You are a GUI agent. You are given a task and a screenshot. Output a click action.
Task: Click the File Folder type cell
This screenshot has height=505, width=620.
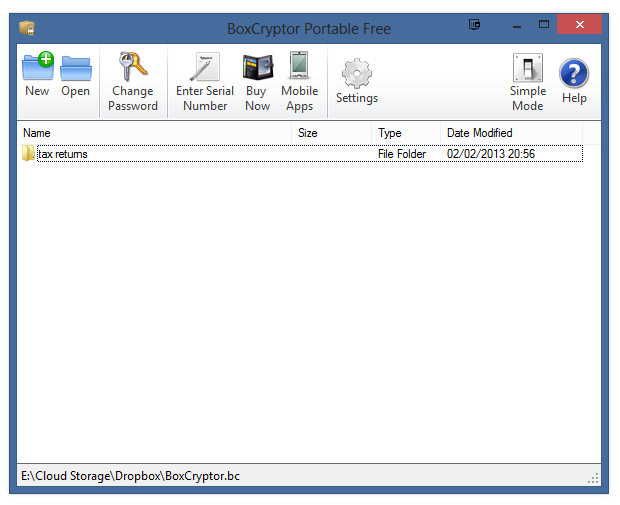point(402,154)
